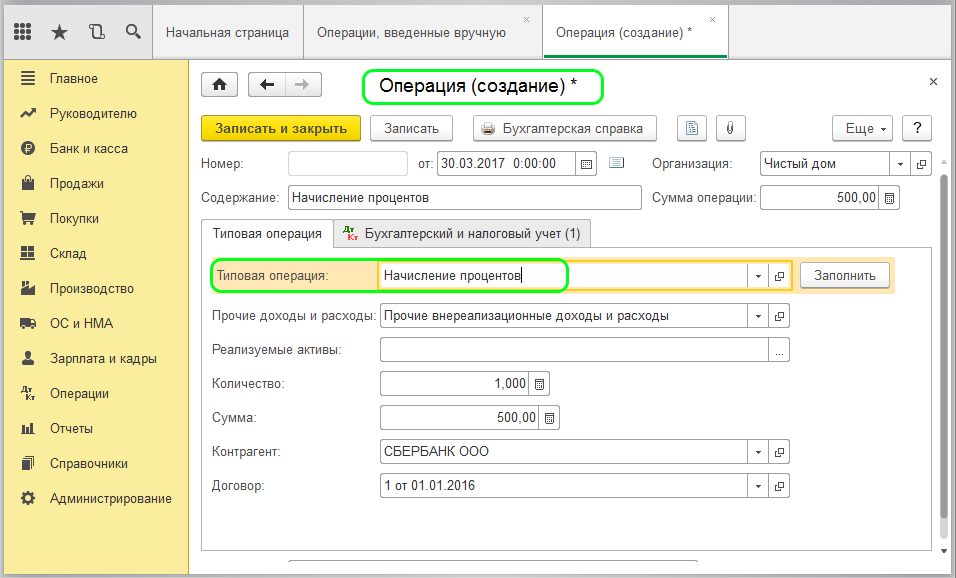This screenshot has height=578, width=956.
Task: Close the Операция (создание) form with X
Action: [x=933, y=81]
